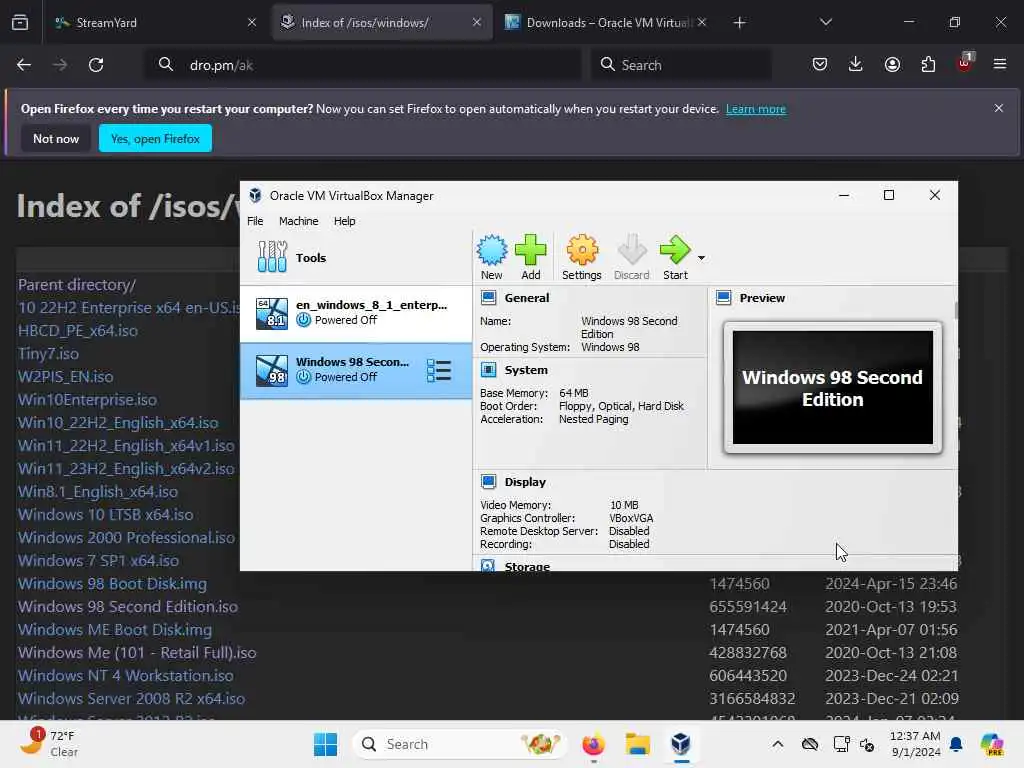
Task: Click the Firefox Search box
Action: [x=680, y=65]
